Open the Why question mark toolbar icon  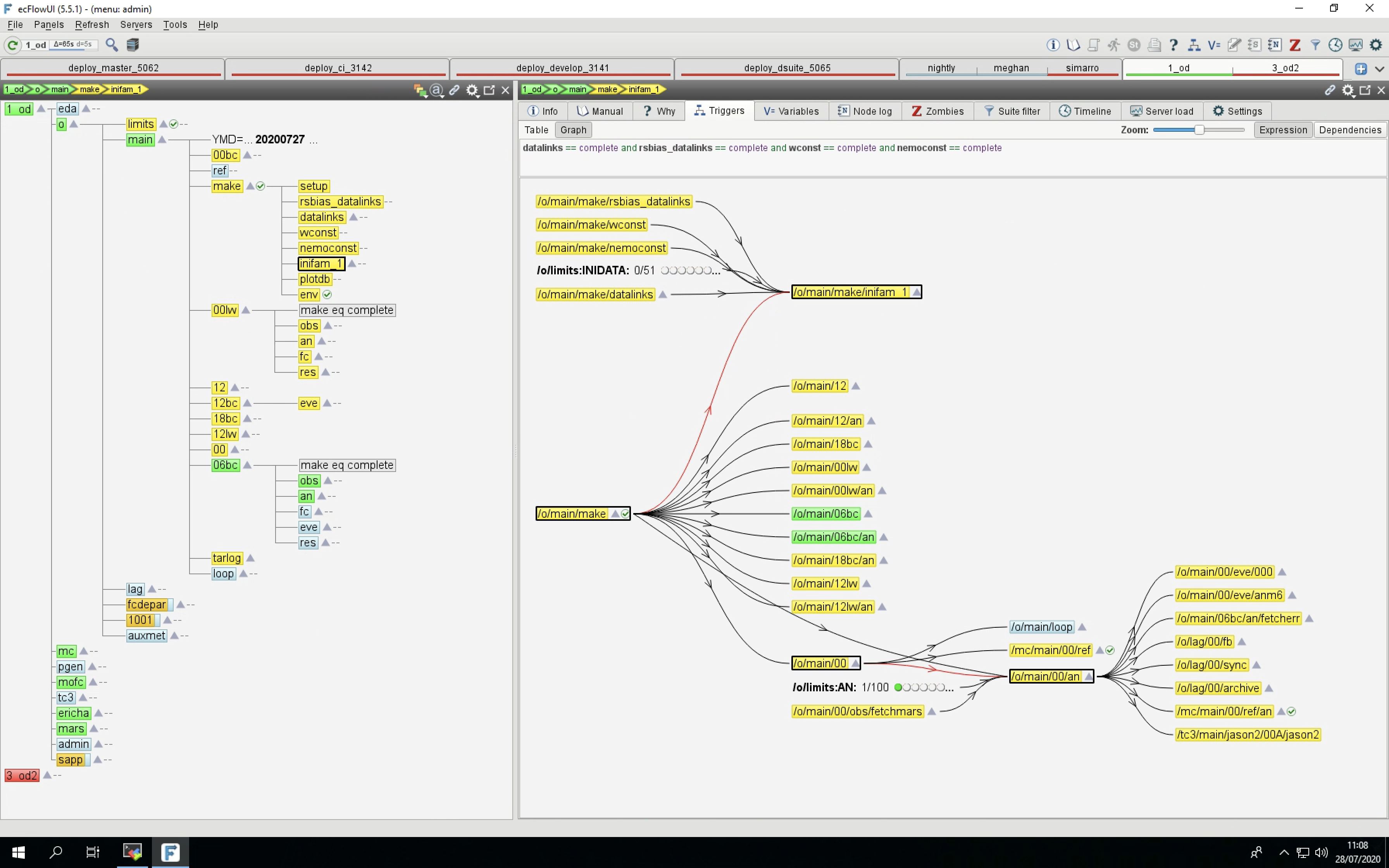click(1174, 45)
